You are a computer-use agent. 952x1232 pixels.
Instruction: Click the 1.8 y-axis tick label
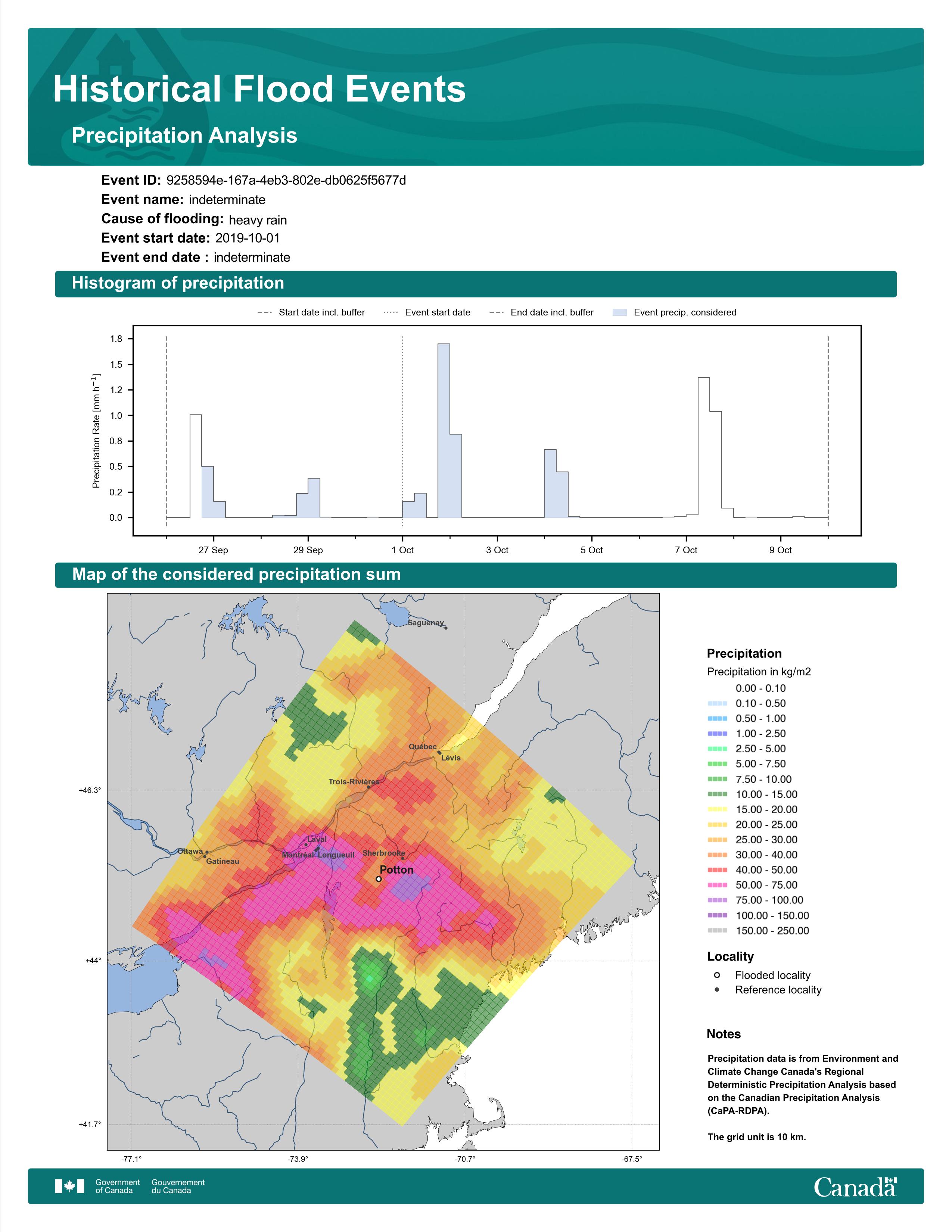tap(116, 339)
